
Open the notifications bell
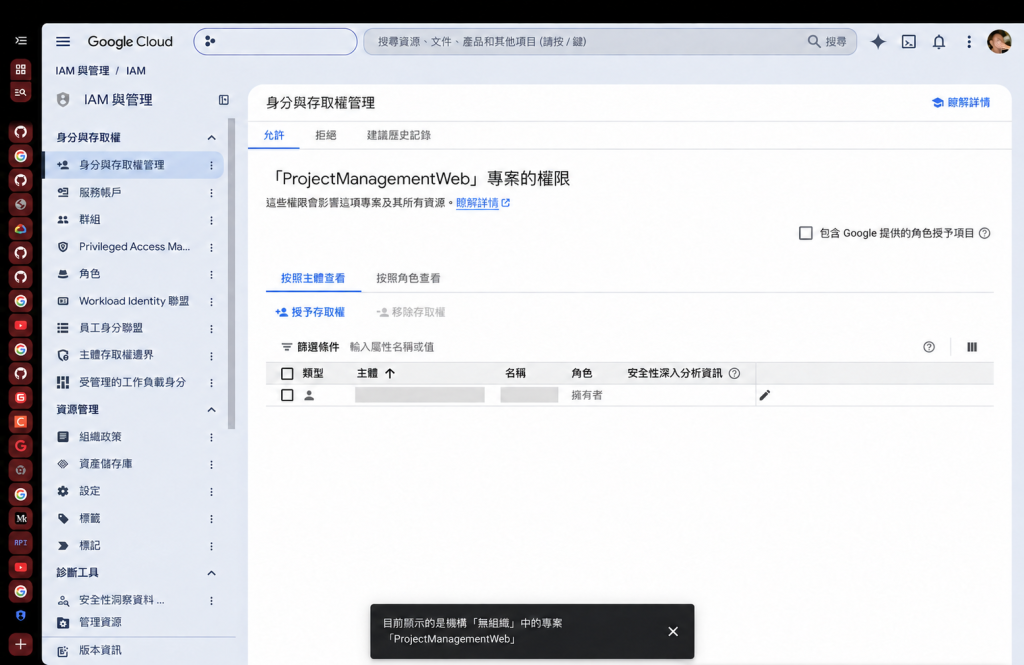click(938, 42)
